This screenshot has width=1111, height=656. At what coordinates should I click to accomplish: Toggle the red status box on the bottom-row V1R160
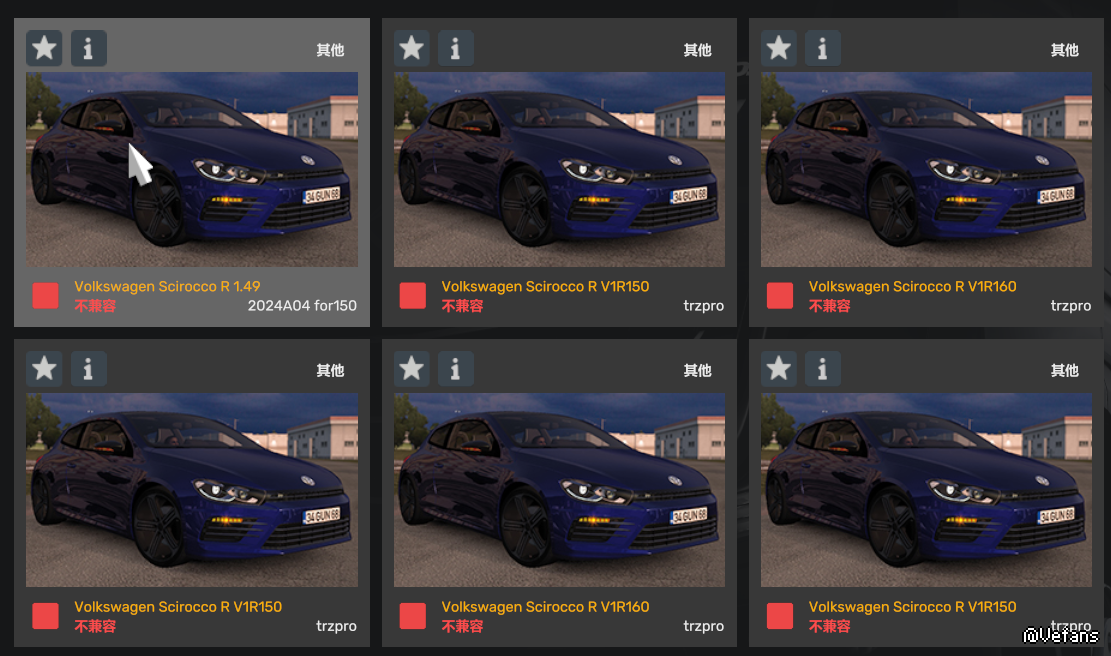[412, 616]
